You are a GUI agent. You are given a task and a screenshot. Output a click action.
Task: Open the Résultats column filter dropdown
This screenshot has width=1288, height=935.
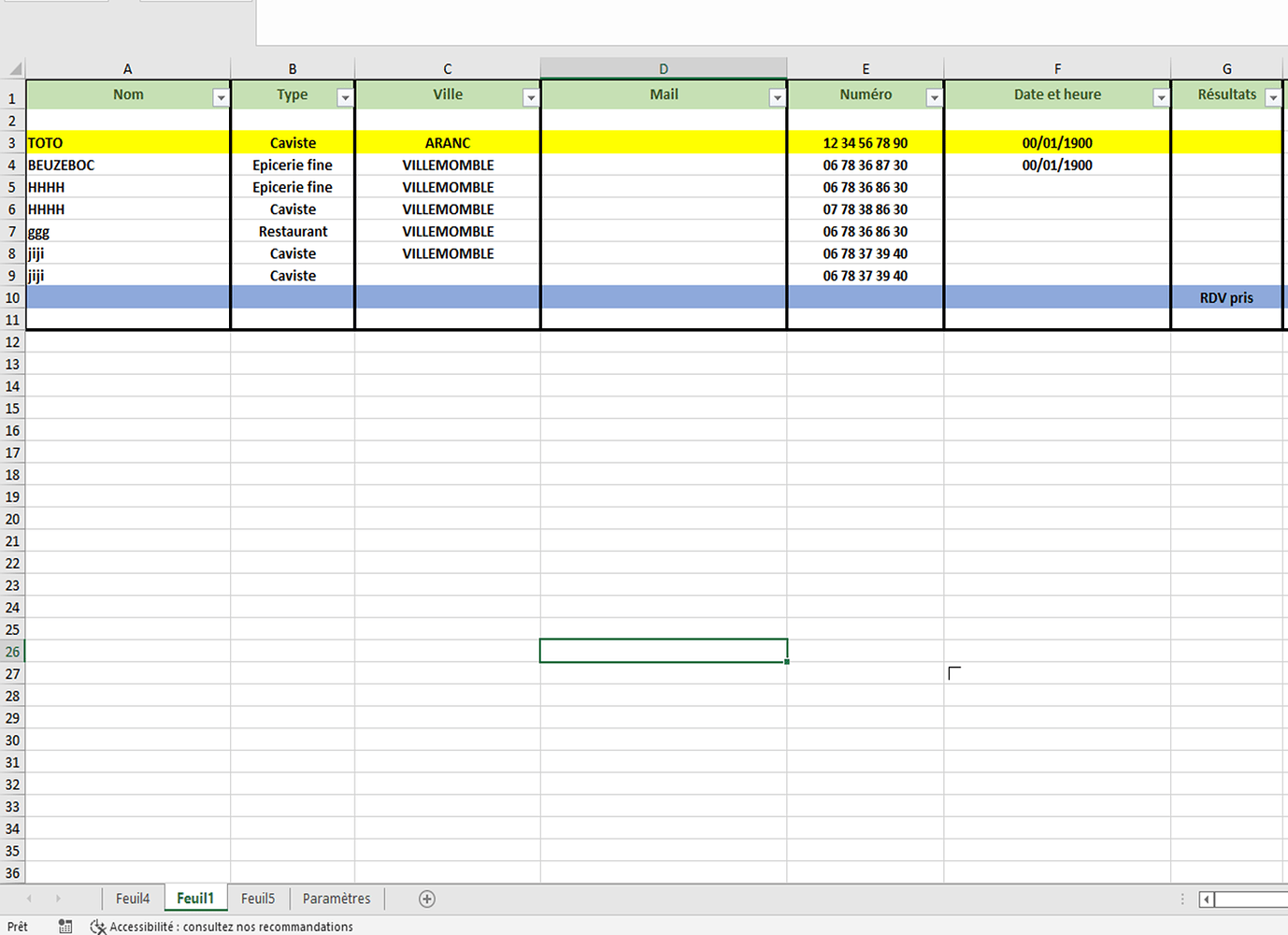[1273, 97]
